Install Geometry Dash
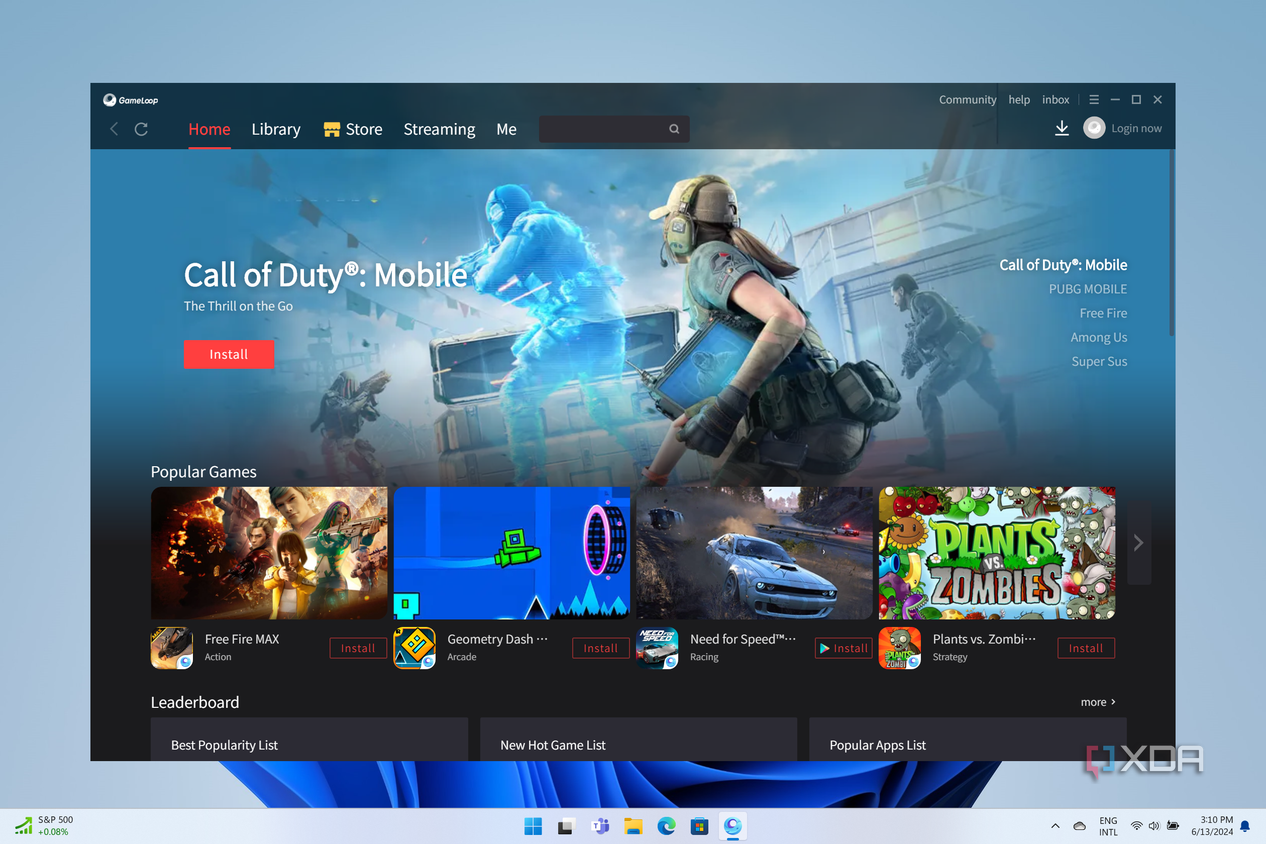 (x=601, y=648)
